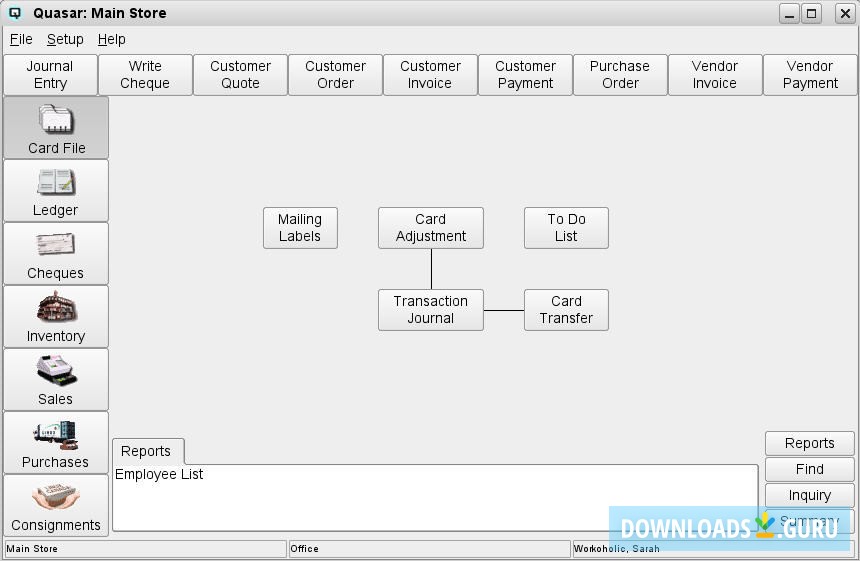Maximize the Quasar window
This screenshot has width=860, height=561.
pos(811,13)
